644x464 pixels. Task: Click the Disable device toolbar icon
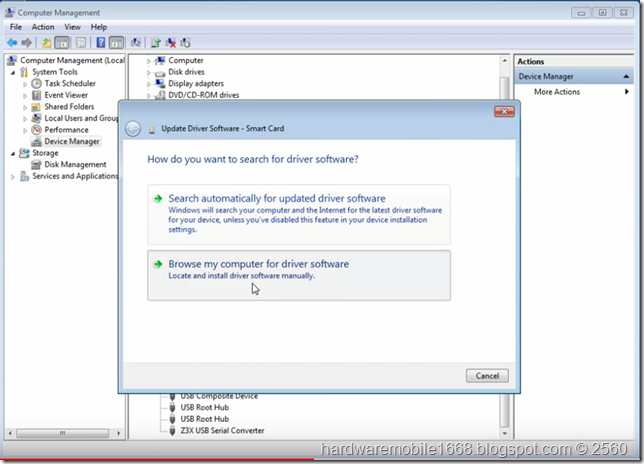coord(185,42)
